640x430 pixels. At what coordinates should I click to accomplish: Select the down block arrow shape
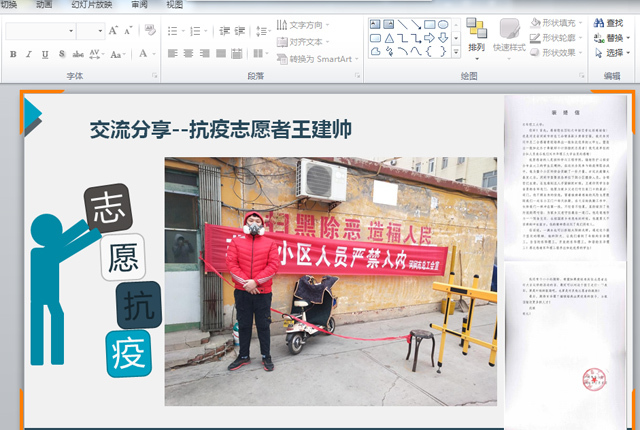tap(443, 38)
